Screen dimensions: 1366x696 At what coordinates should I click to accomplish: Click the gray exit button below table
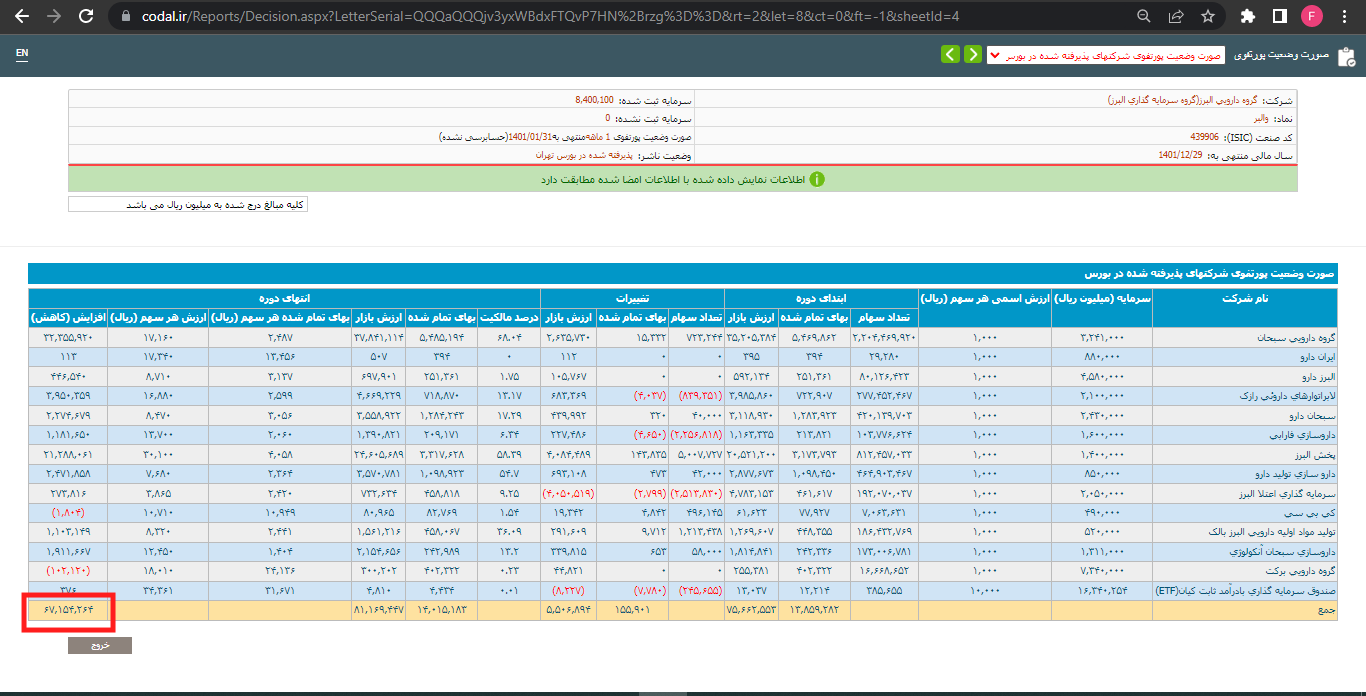pyautogui.click(x=99, y=645)
